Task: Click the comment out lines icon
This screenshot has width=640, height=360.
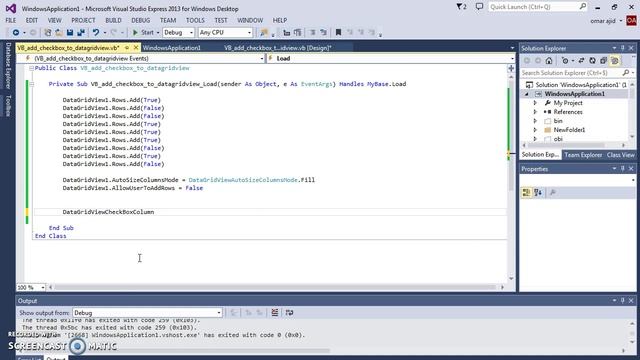Action: point(312,32)
